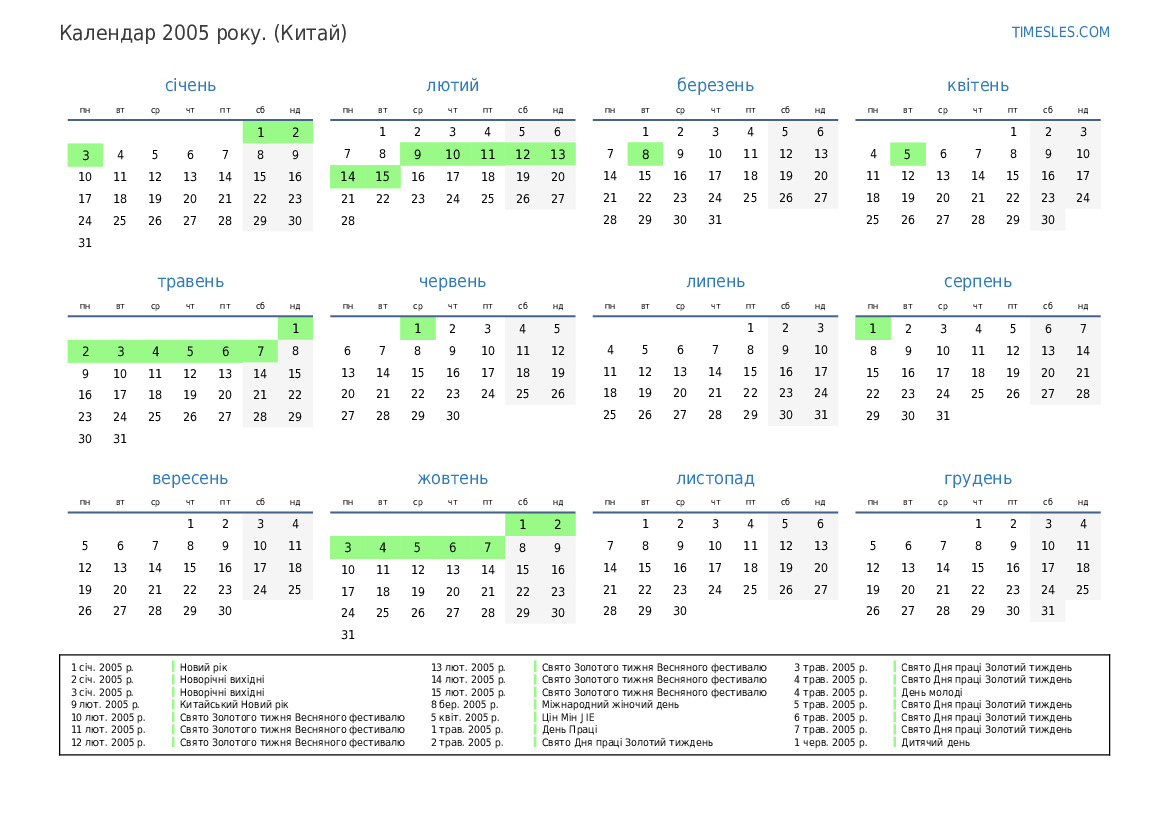Viewport: 1169px width, 827px height.
Task: Open the TIMESLES.COM link
Action: (1060, 32)
